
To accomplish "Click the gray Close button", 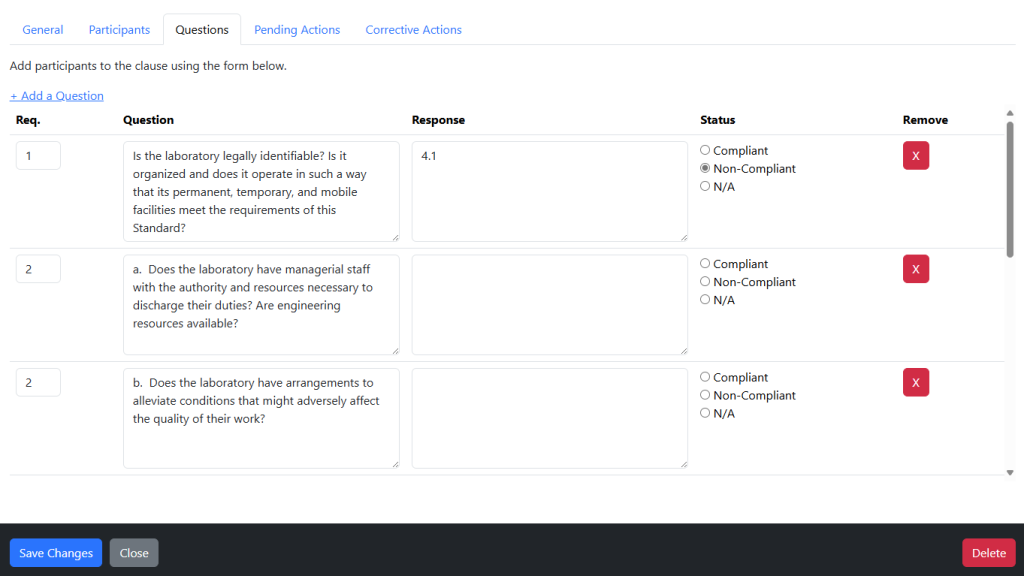I will 134,552.
